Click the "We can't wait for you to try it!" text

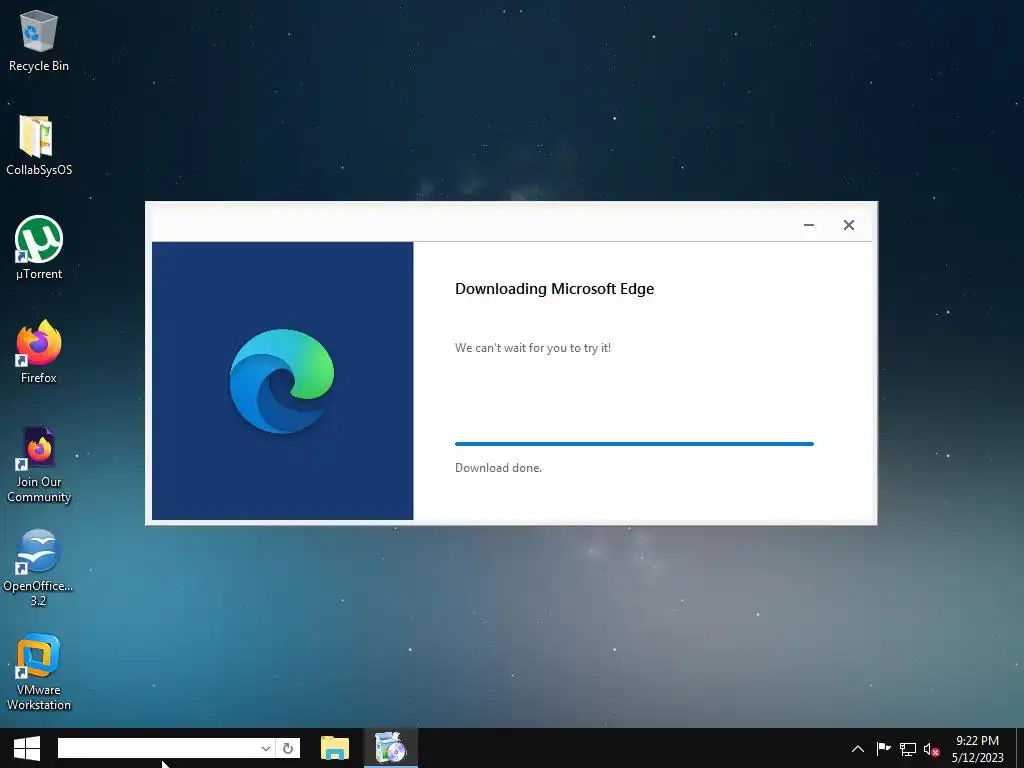coord(533,348)
